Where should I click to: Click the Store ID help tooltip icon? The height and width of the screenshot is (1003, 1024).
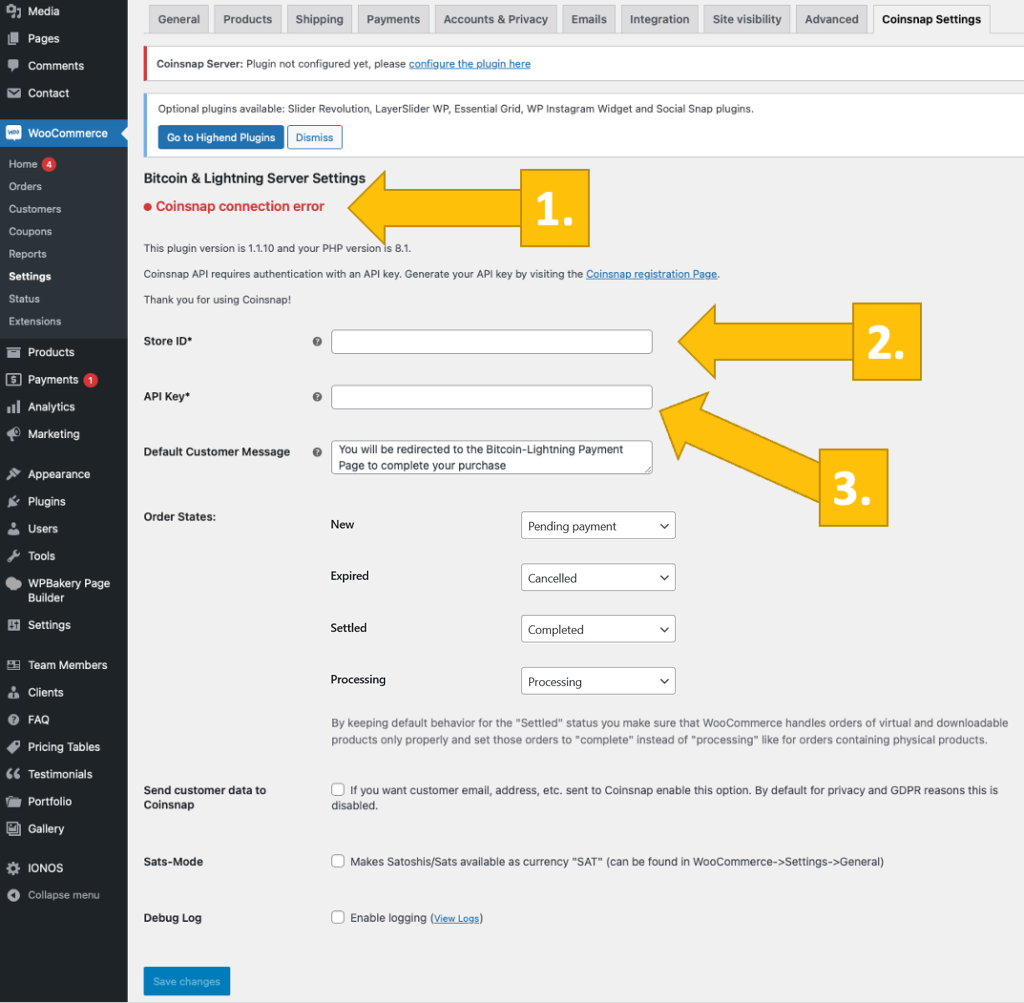tap(317, 342)
